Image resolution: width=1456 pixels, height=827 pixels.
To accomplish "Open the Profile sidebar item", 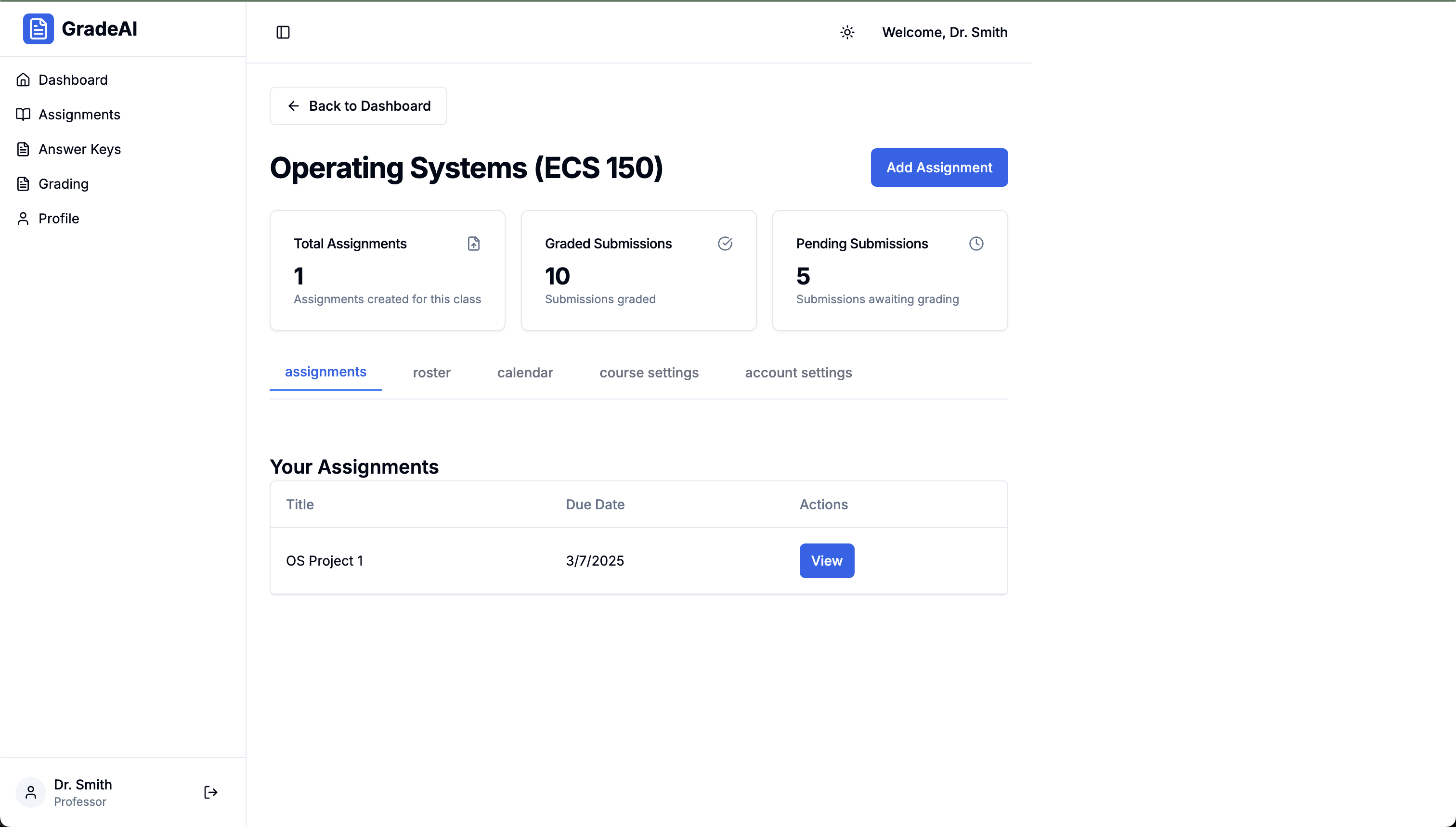I will click(59, 219).
